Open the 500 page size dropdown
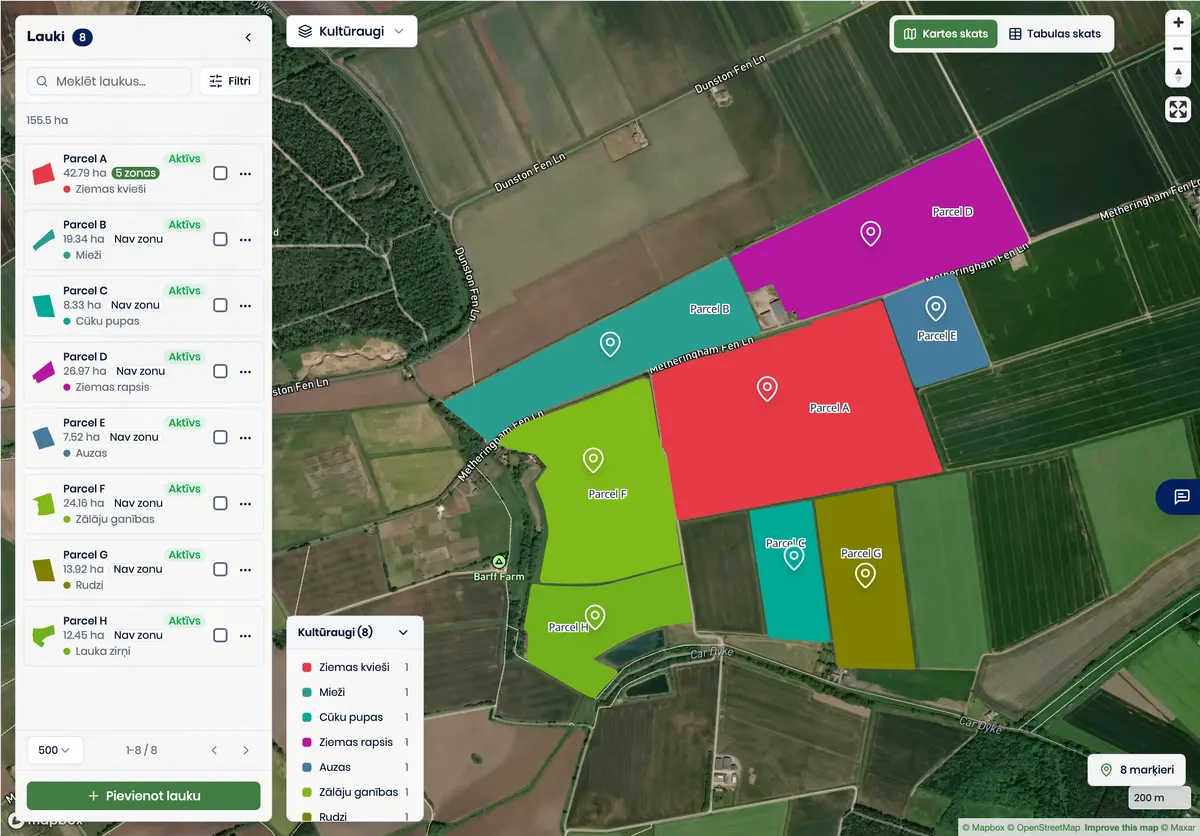This screenshot has width=1200, height=836. click(x=55, y=750)
